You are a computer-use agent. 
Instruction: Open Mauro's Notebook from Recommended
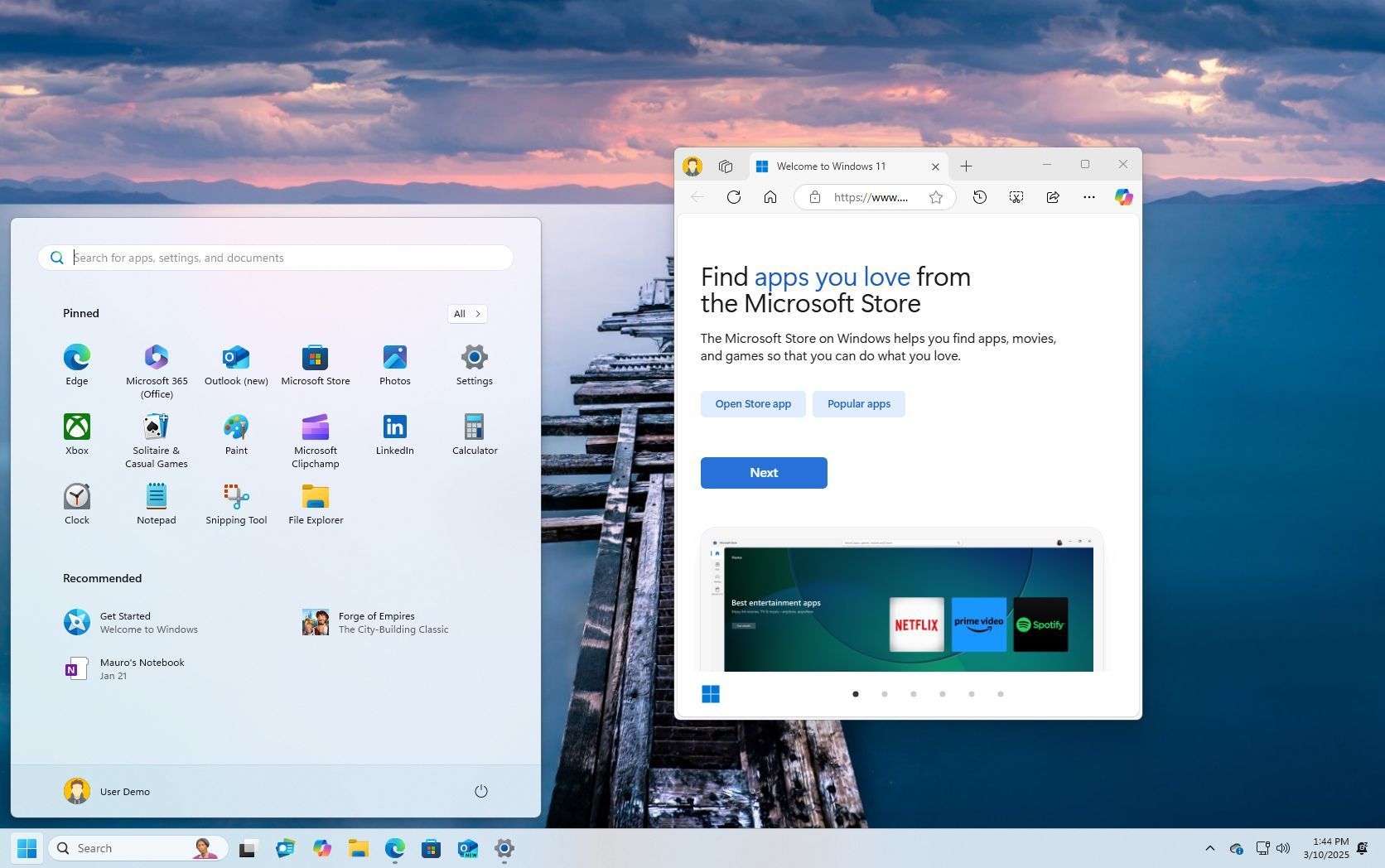(x=141, y=668)
